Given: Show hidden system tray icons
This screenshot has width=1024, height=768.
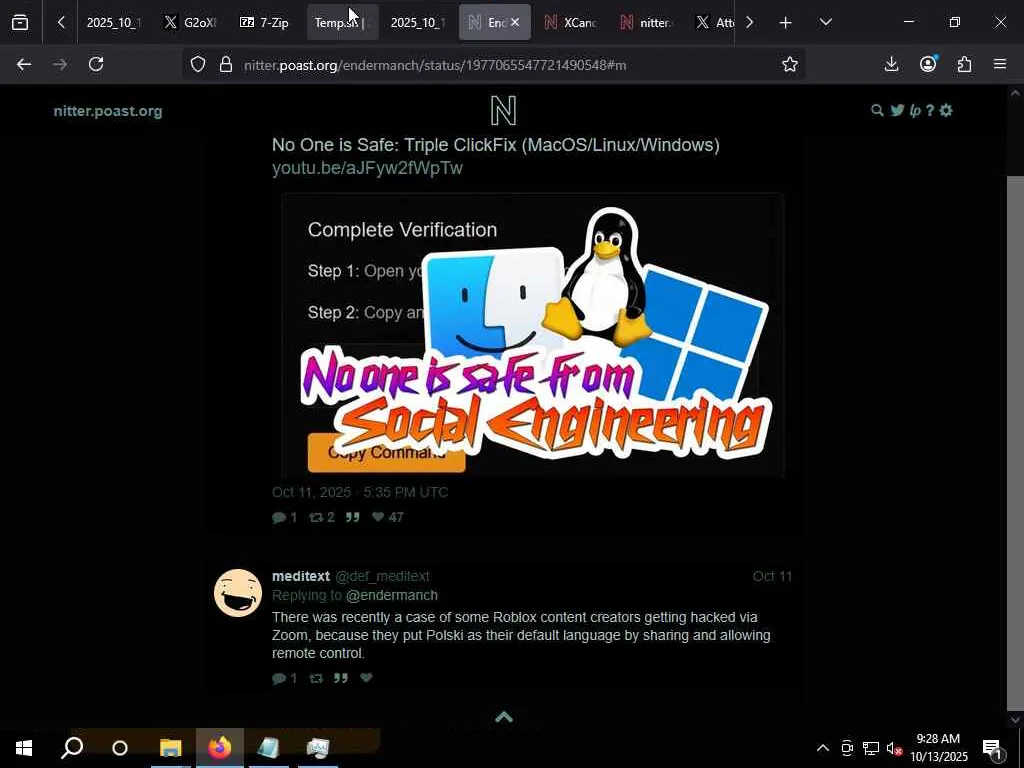Looking at the screenshot, I should click(823, 748).
